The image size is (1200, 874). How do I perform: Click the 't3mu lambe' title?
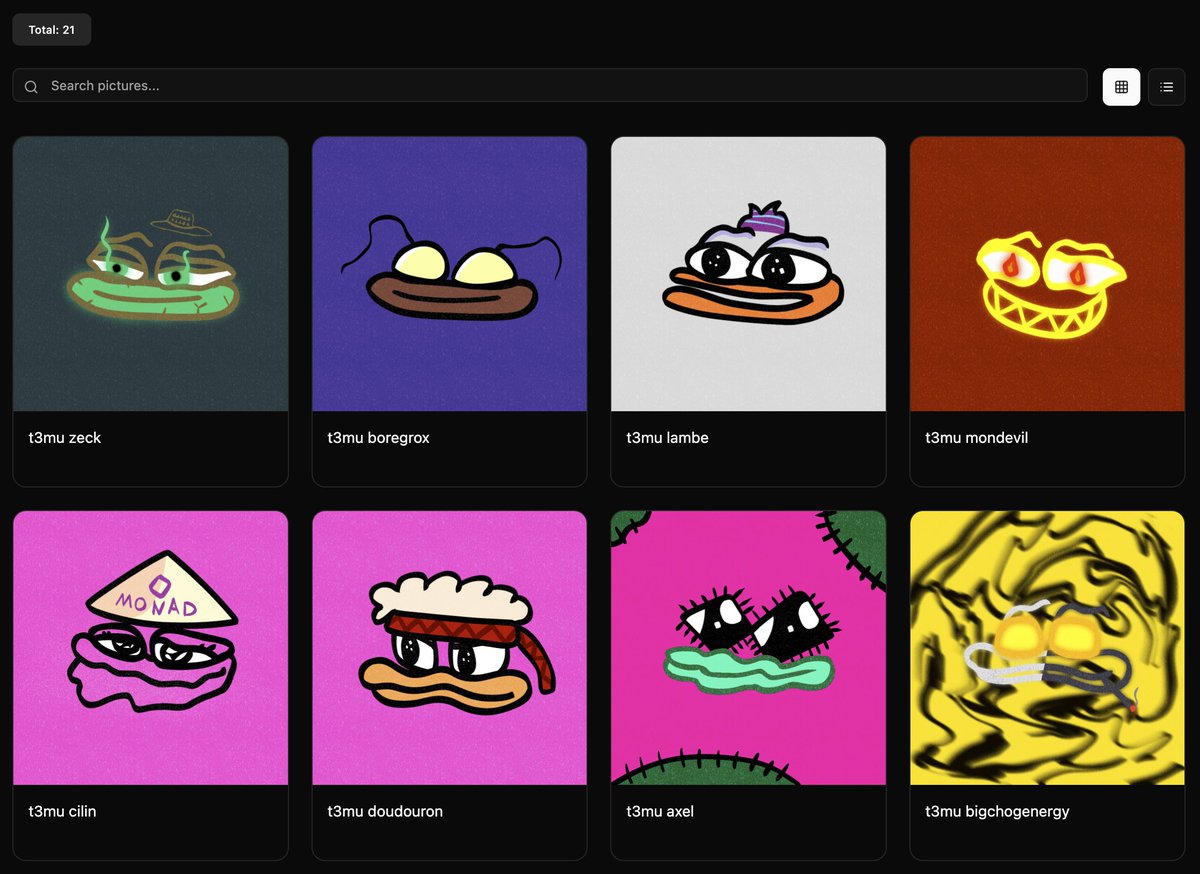pyautogui.click(x=667, y=438)
